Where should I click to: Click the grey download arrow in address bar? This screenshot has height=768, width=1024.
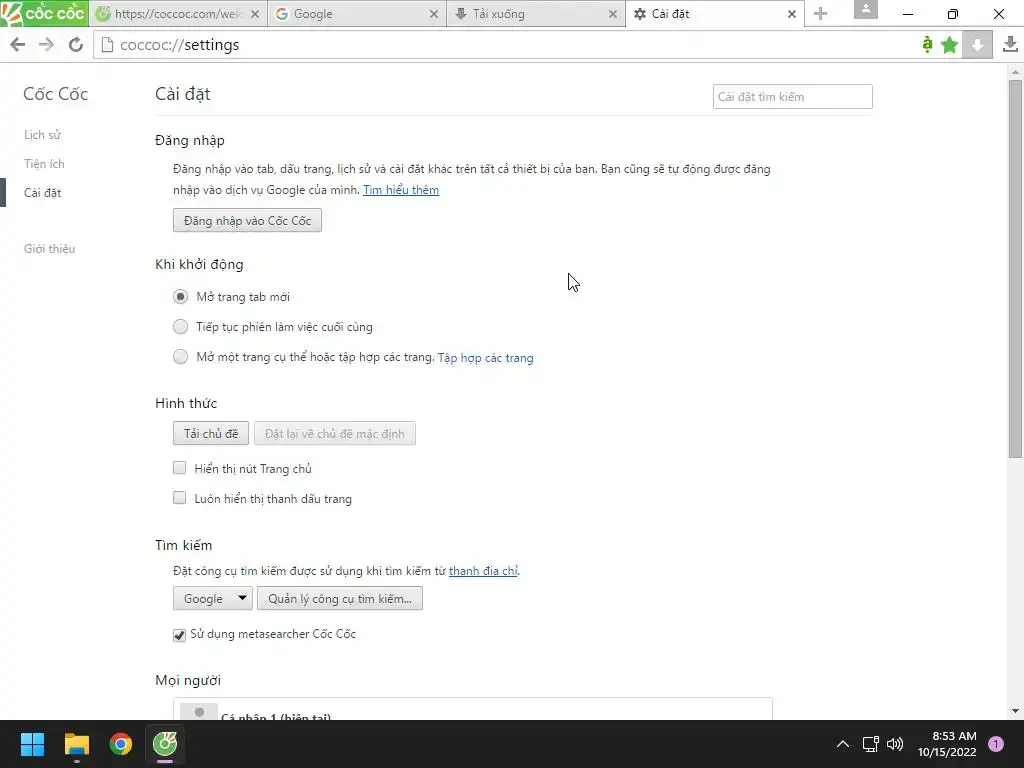click(x=977, y=44)
